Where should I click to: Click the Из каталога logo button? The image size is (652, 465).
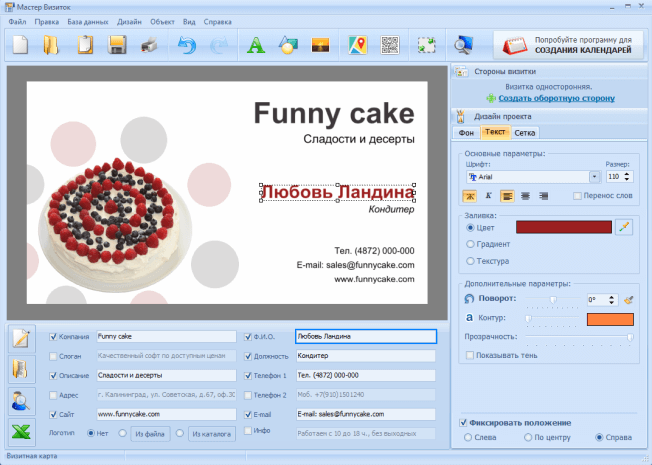pos(212,434)
